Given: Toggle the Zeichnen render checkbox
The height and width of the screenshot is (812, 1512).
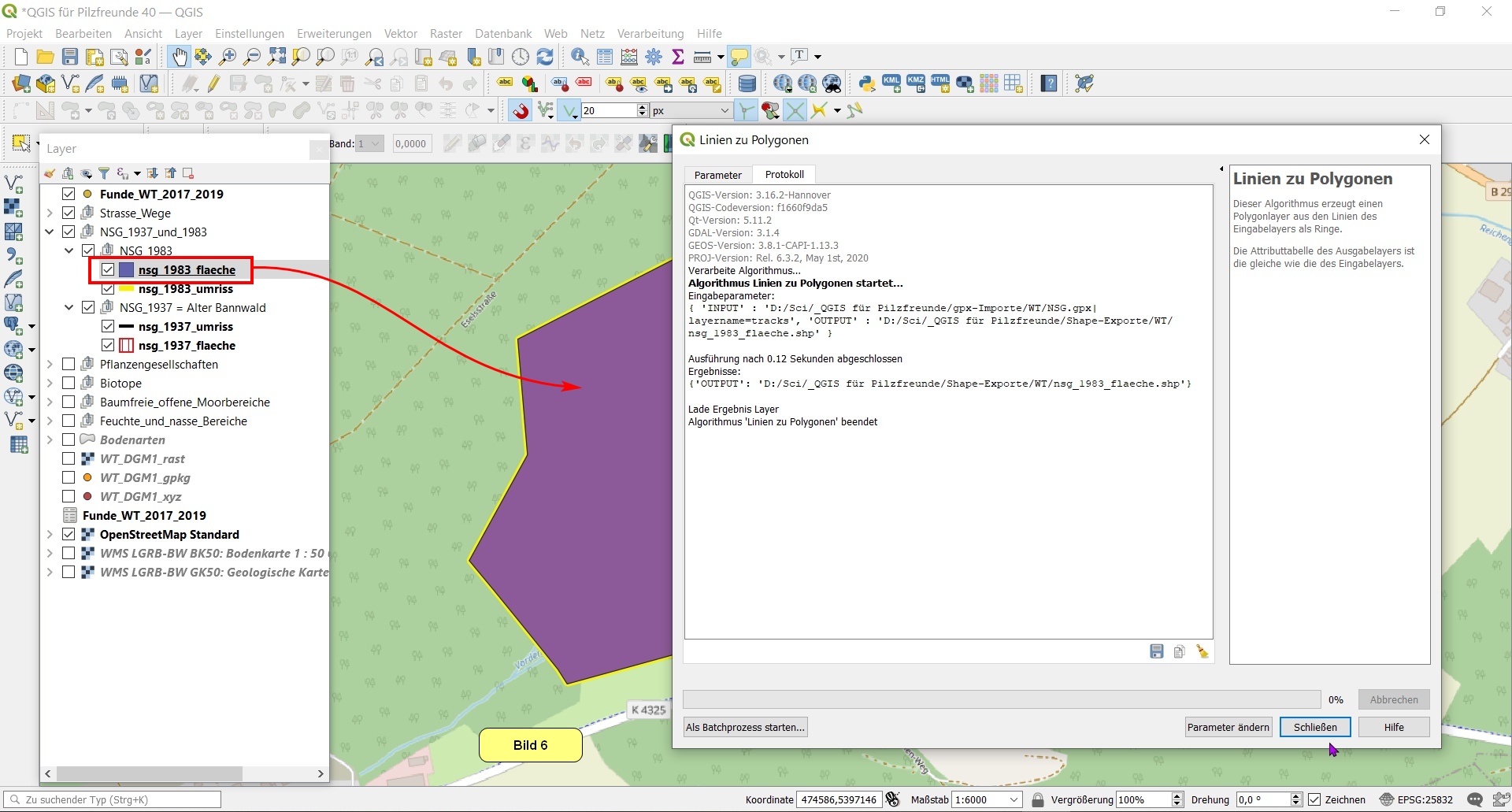Looking at the screenshot, I should pos(1314,799).
